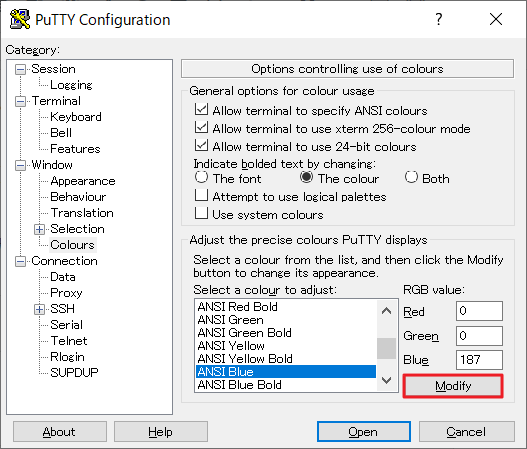This screenshot has height=449, width=527.
Task: Click the Blue RGB value field
Action: pyautogui.click(x=479, y=360)
